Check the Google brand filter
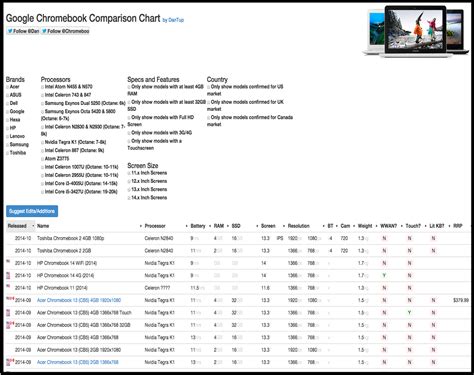 [x=7, y=112]
